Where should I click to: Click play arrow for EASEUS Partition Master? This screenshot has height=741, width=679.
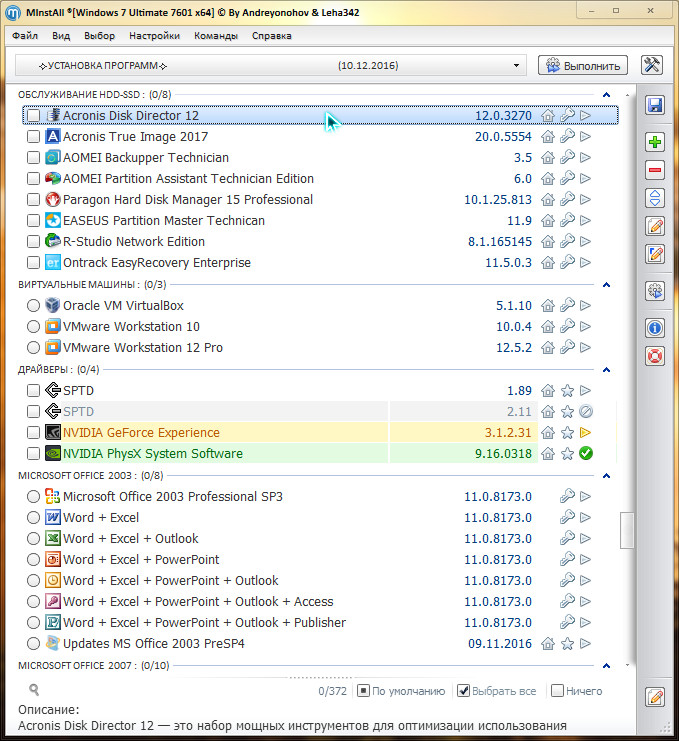pyautogui.click(x=585, y=220)
